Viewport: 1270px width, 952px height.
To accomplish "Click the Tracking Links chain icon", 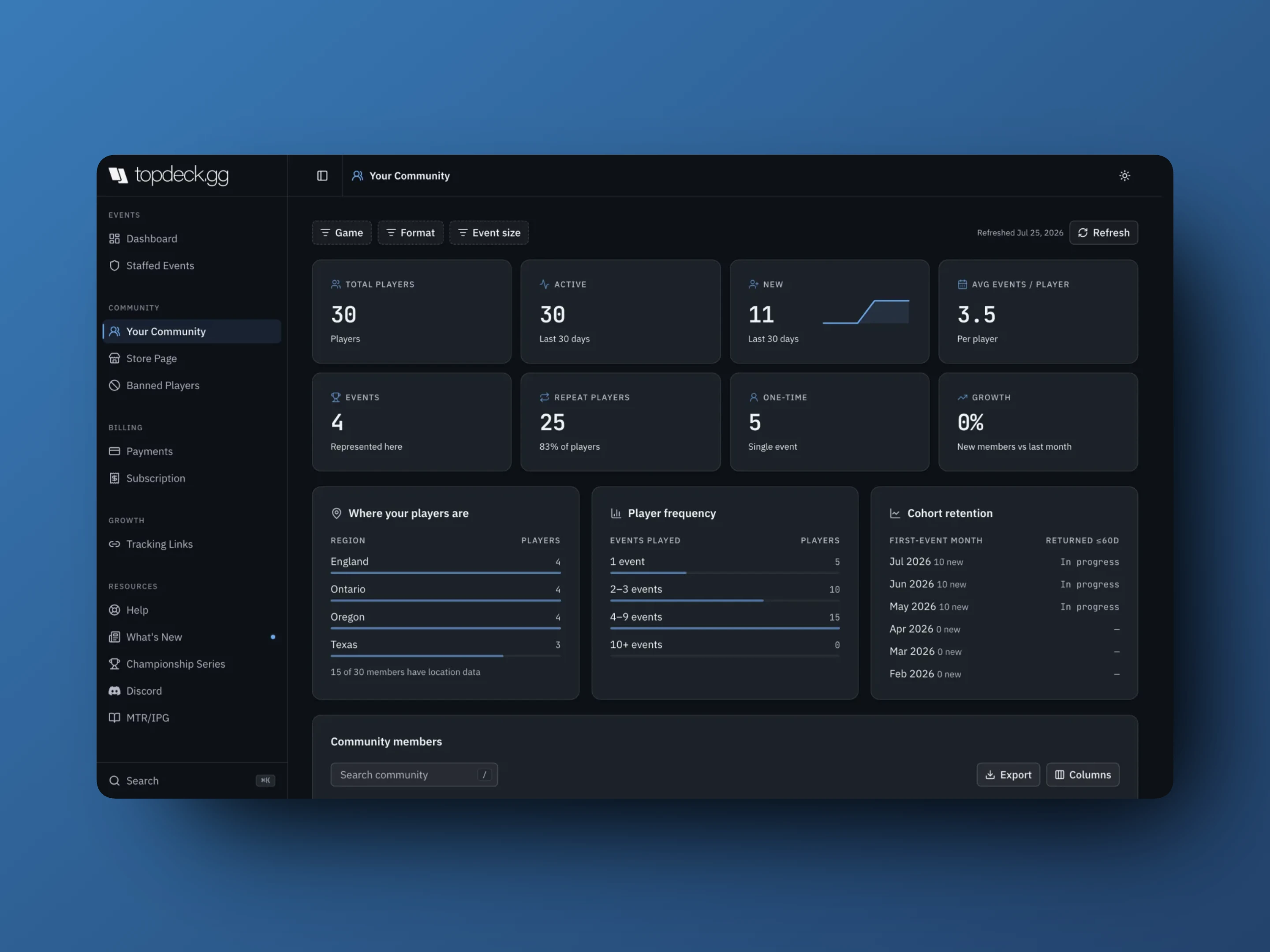I will 114,544.
